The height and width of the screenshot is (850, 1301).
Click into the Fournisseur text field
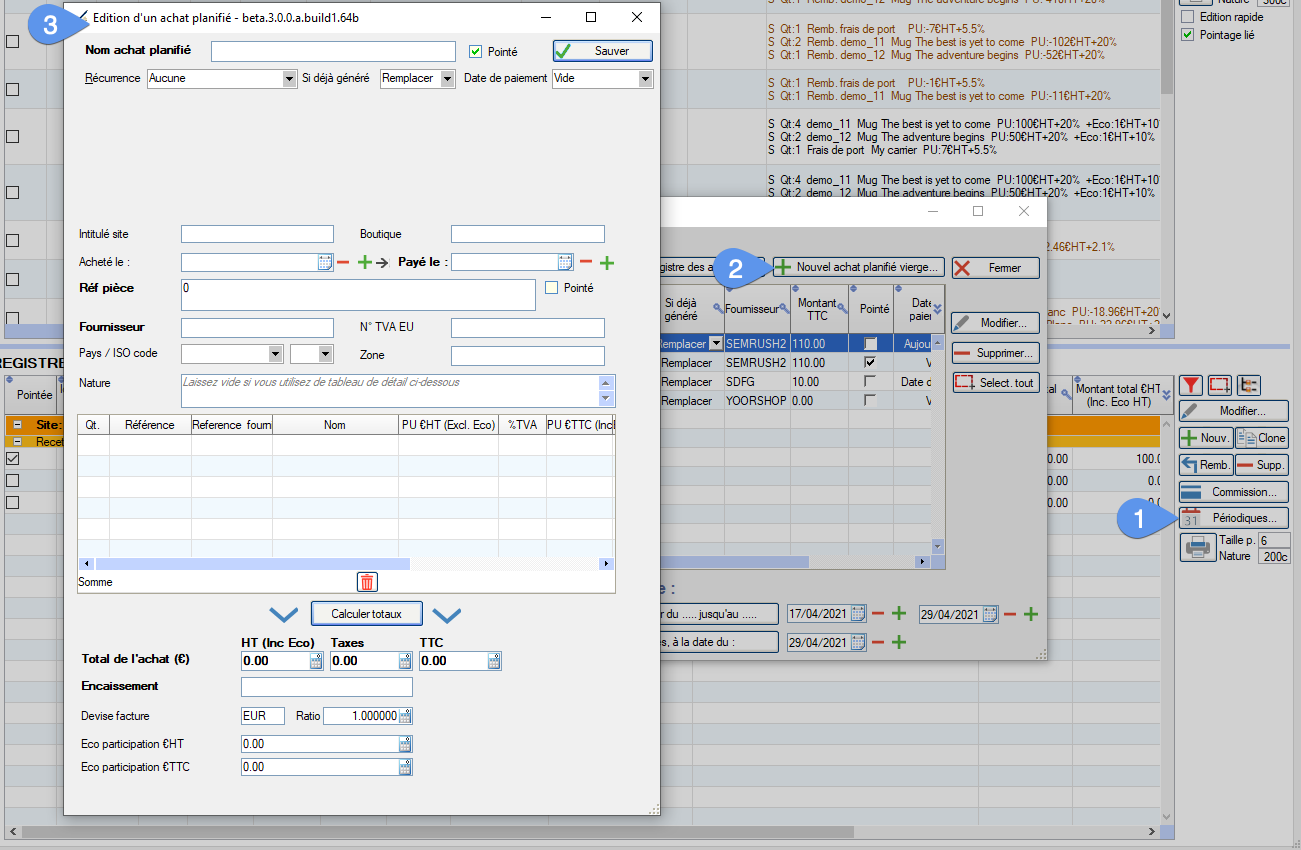click(x=257, y=328)
